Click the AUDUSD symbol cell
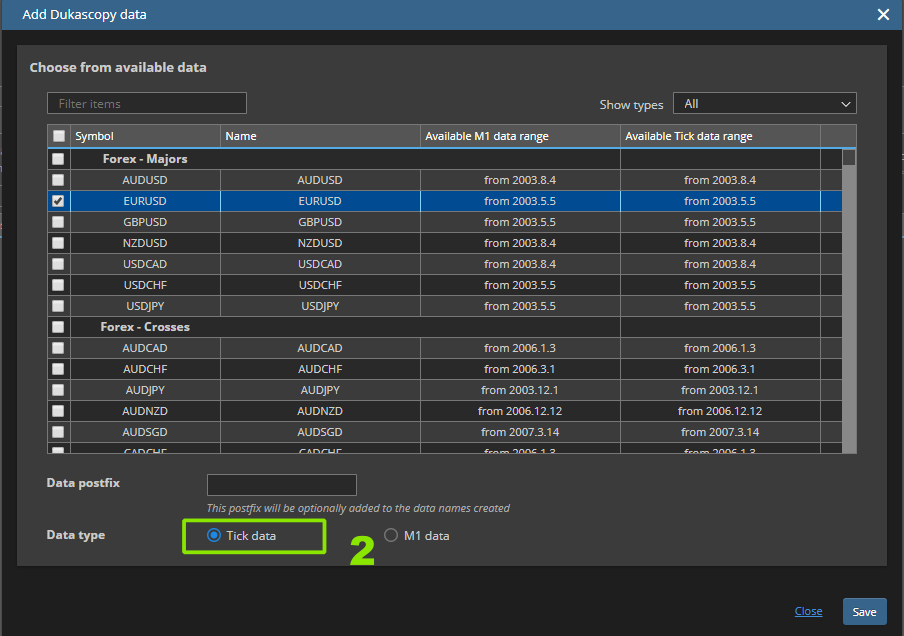The width and height of the screenshot is (904, 636). click(x=145, y=180)
